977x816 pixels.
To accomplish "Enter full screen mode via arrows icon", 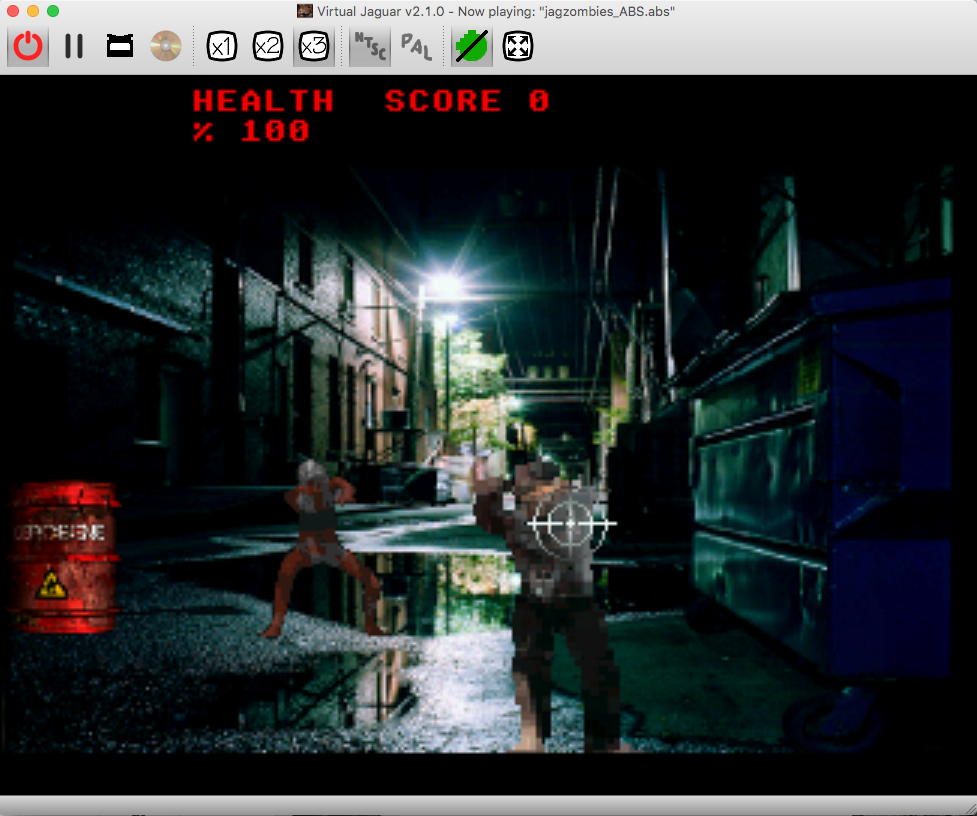I will pyautogui.click(x=517, y=47).
